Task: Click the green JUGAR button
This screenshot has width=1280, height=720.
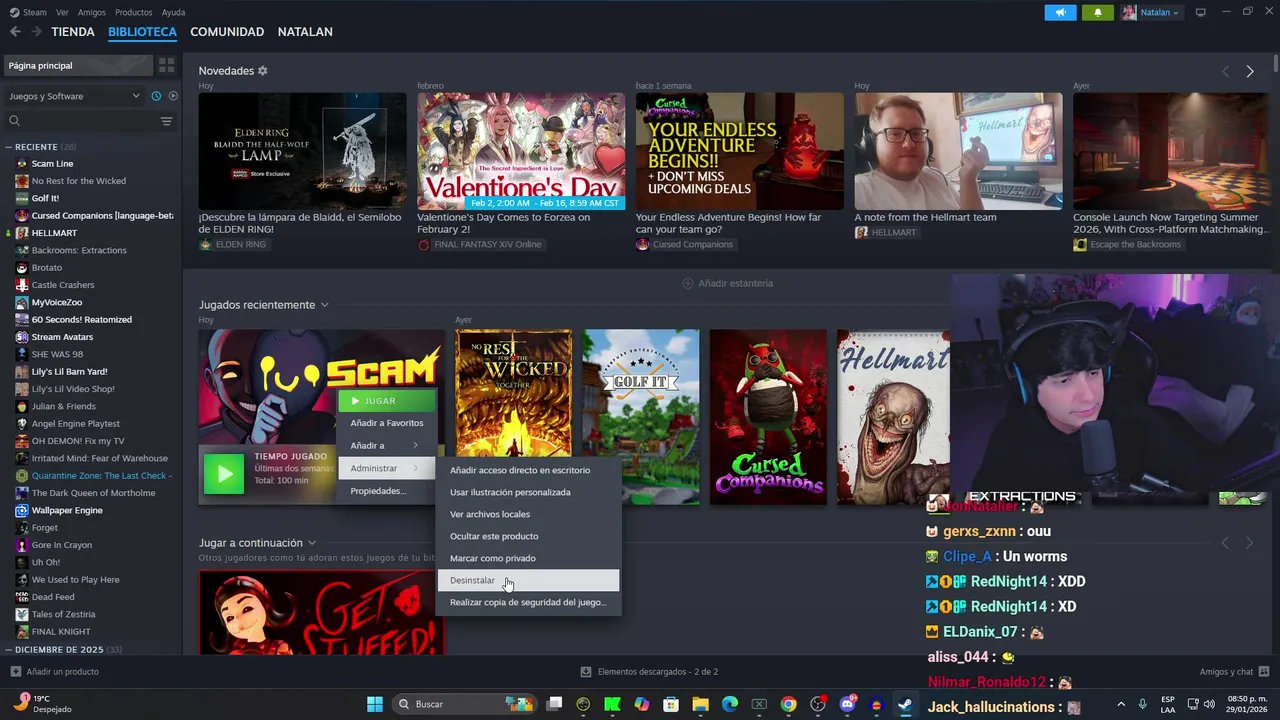Action: [x=387, y=401]
